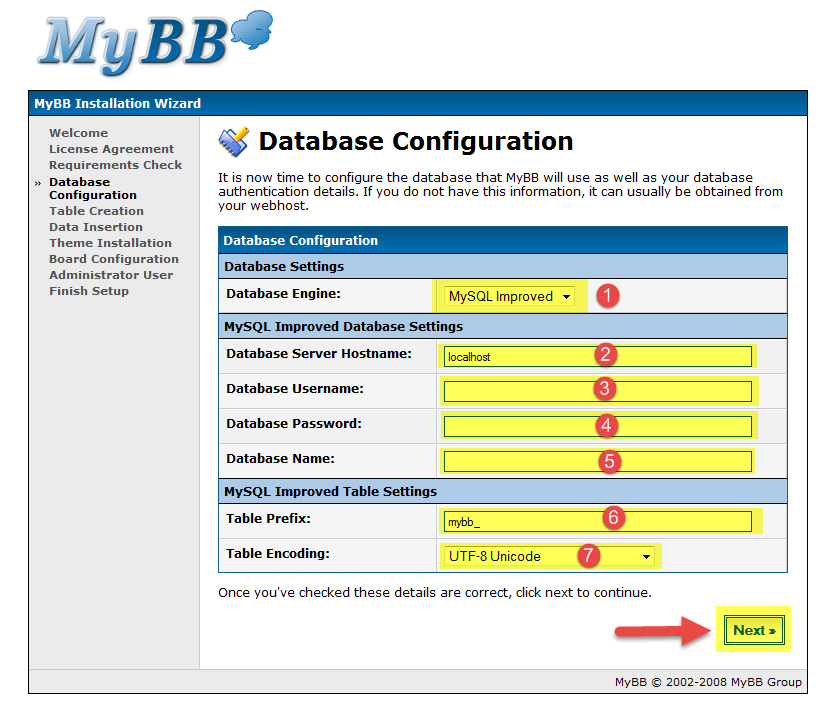Select the Database Name text box

tap(597, 461)
